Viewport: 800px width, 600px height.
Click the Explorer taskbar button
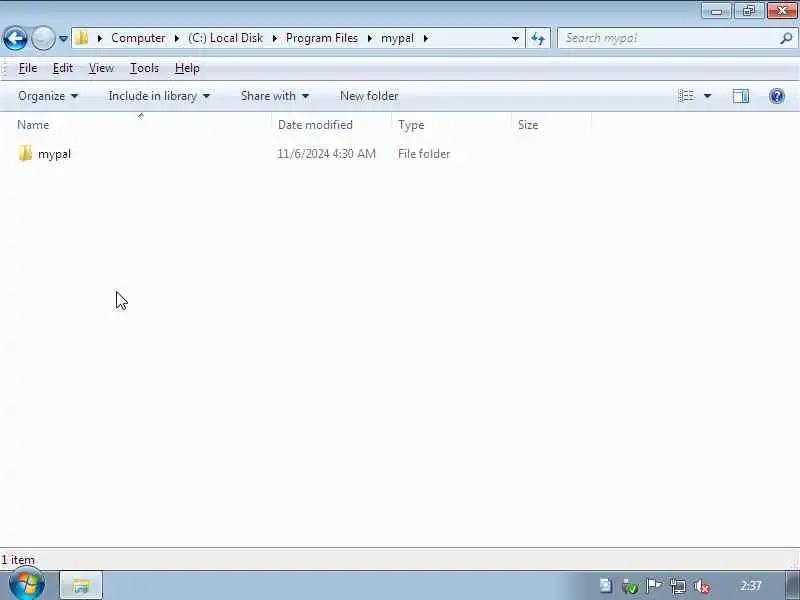(81, 586)
